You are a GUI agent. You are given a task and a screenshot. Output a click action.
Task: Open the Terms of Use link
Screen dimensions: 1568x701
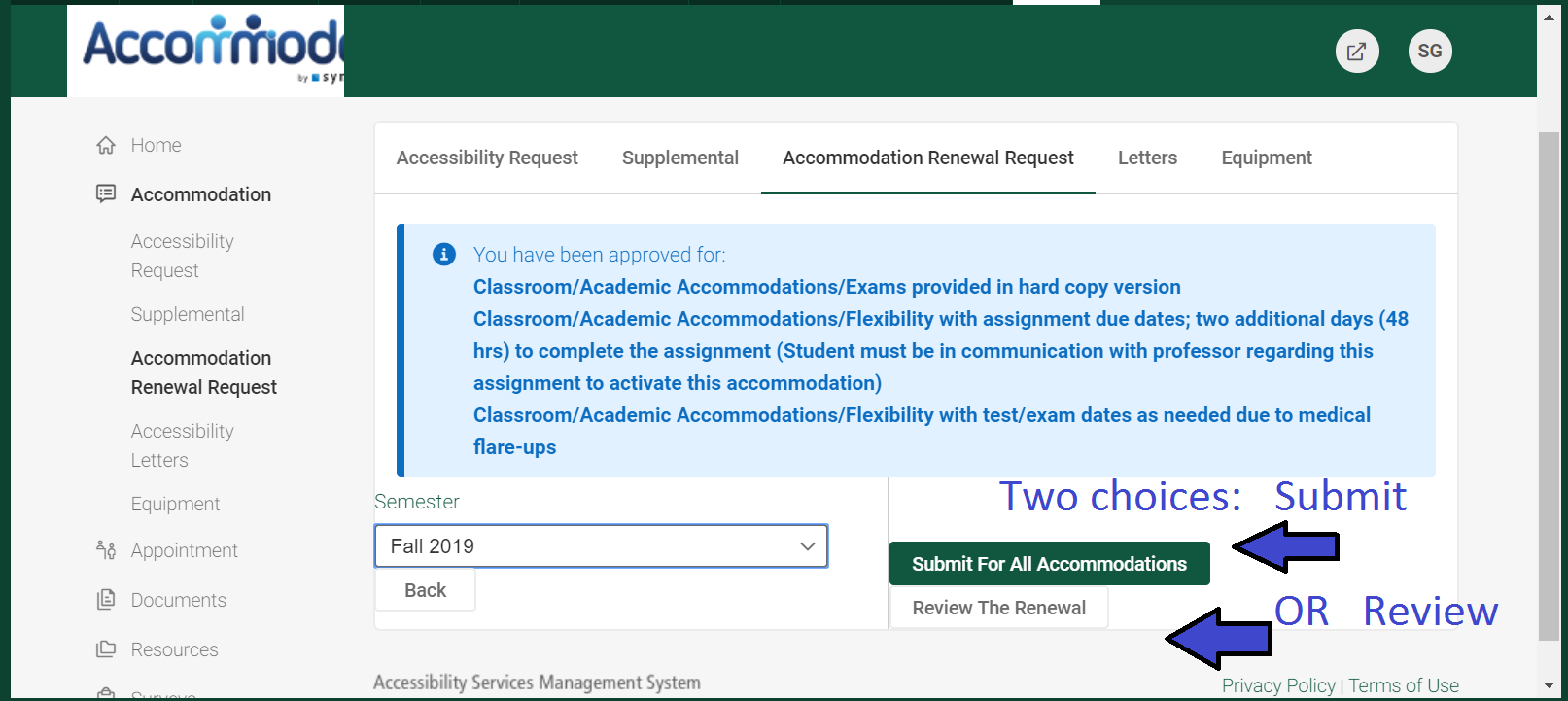click(1403, 685)
